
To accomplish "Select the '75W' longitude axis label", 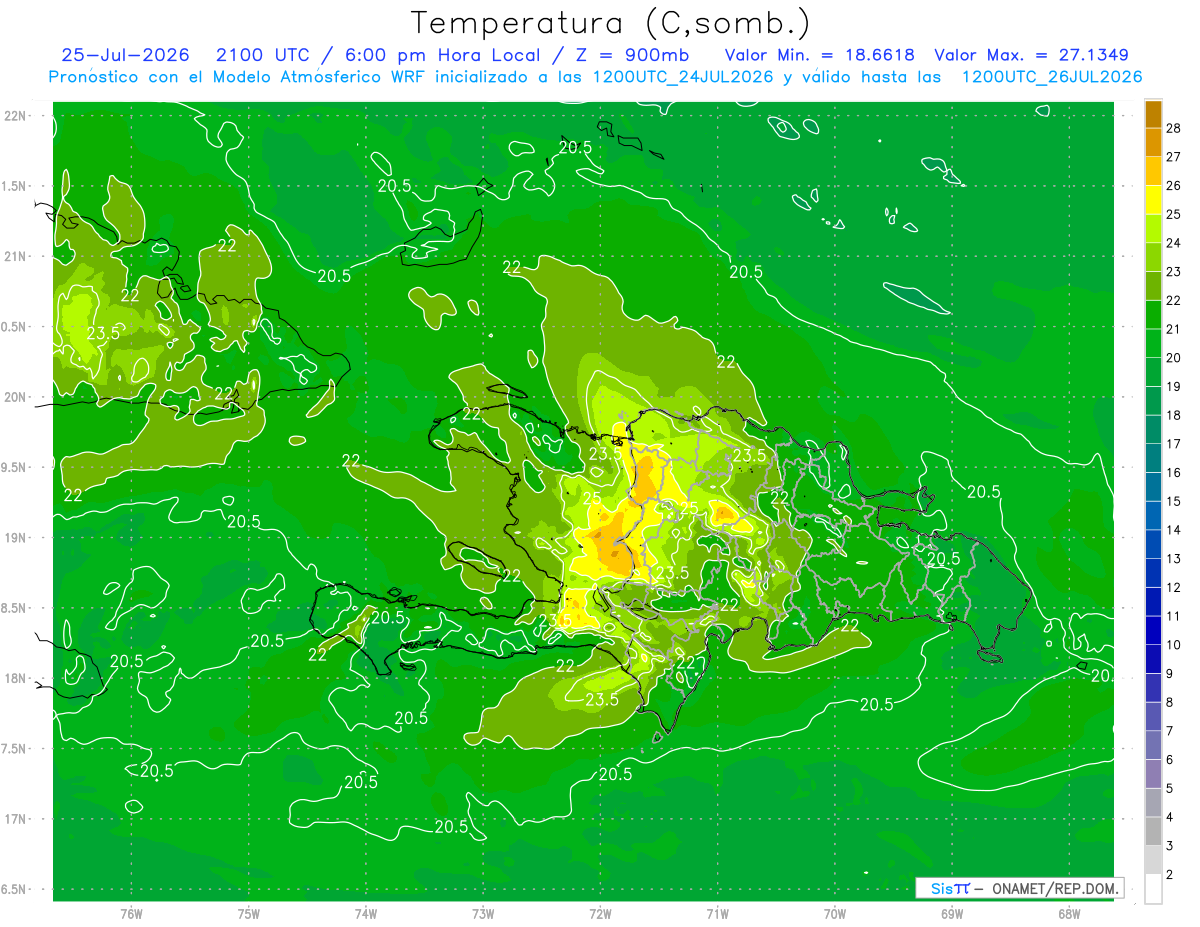I will click(249, 914).
